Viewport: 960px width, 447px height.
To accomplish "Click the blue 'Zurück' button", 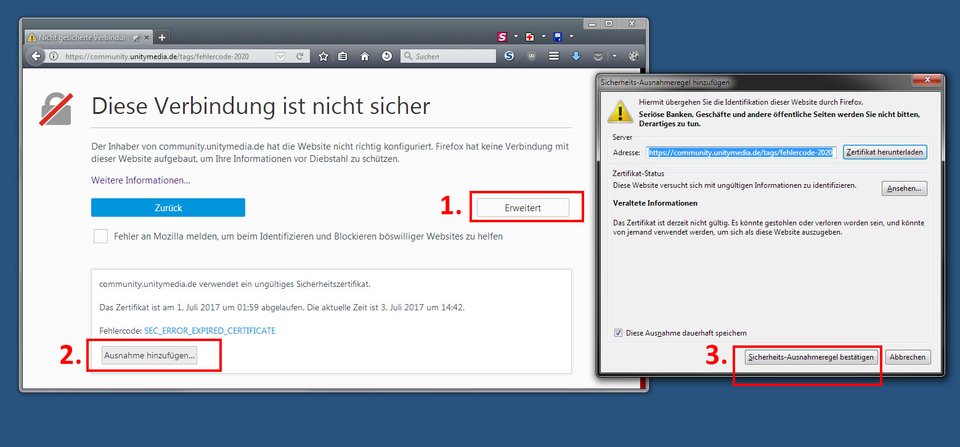I will click(x=168, y=208).
